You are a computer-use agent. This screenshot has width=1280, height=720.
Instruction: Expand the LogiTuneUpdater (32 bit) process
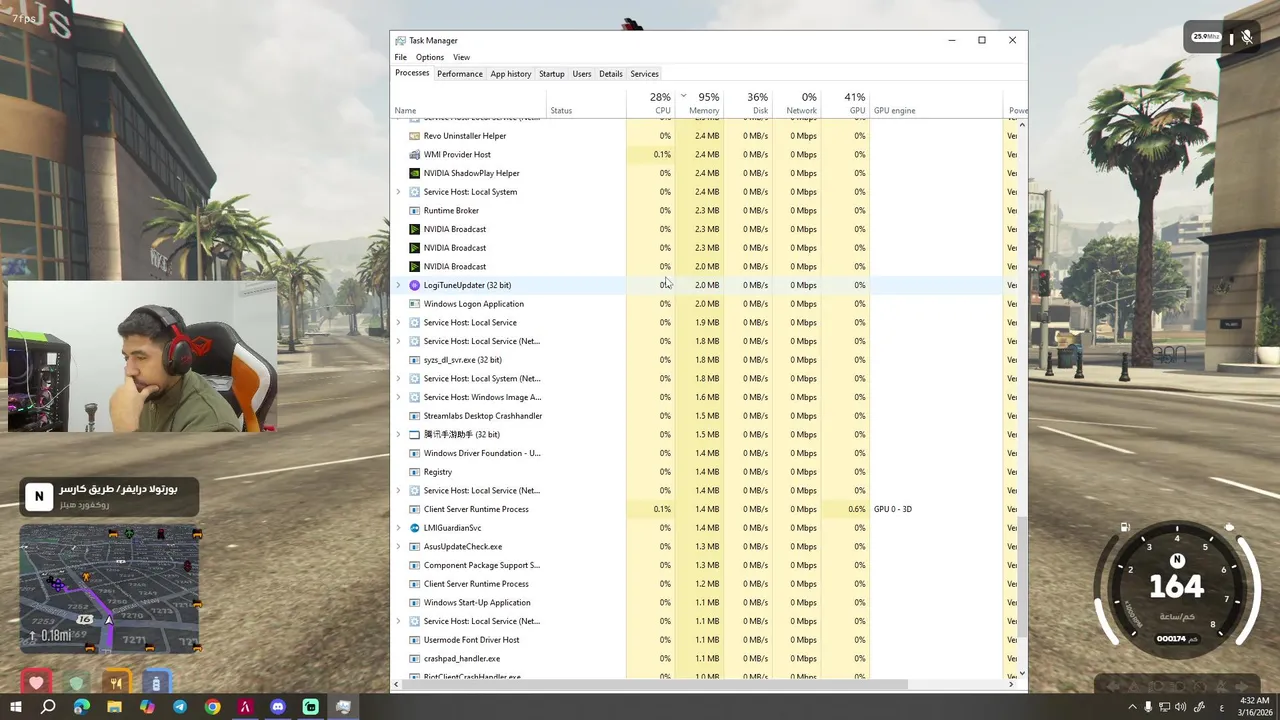[398, 285]
